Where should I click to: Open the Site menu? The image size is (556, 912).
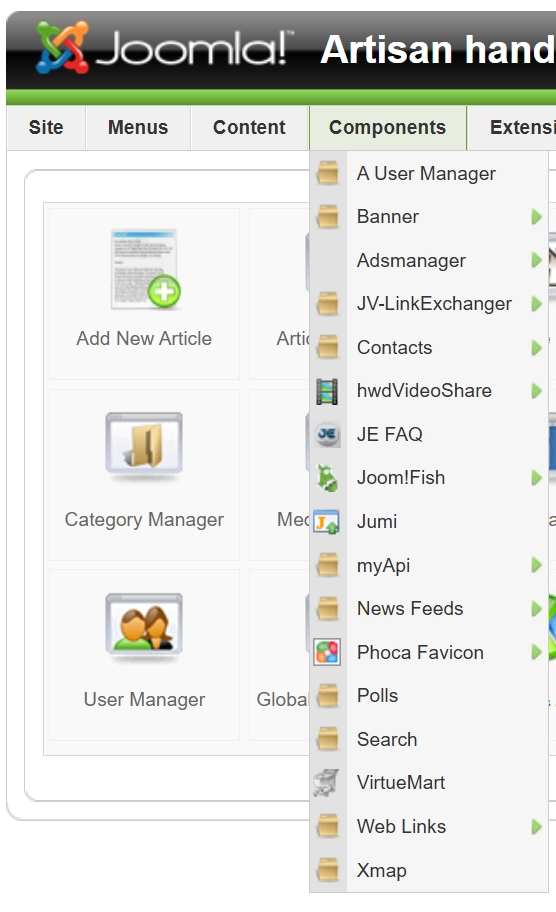(46, 127)
